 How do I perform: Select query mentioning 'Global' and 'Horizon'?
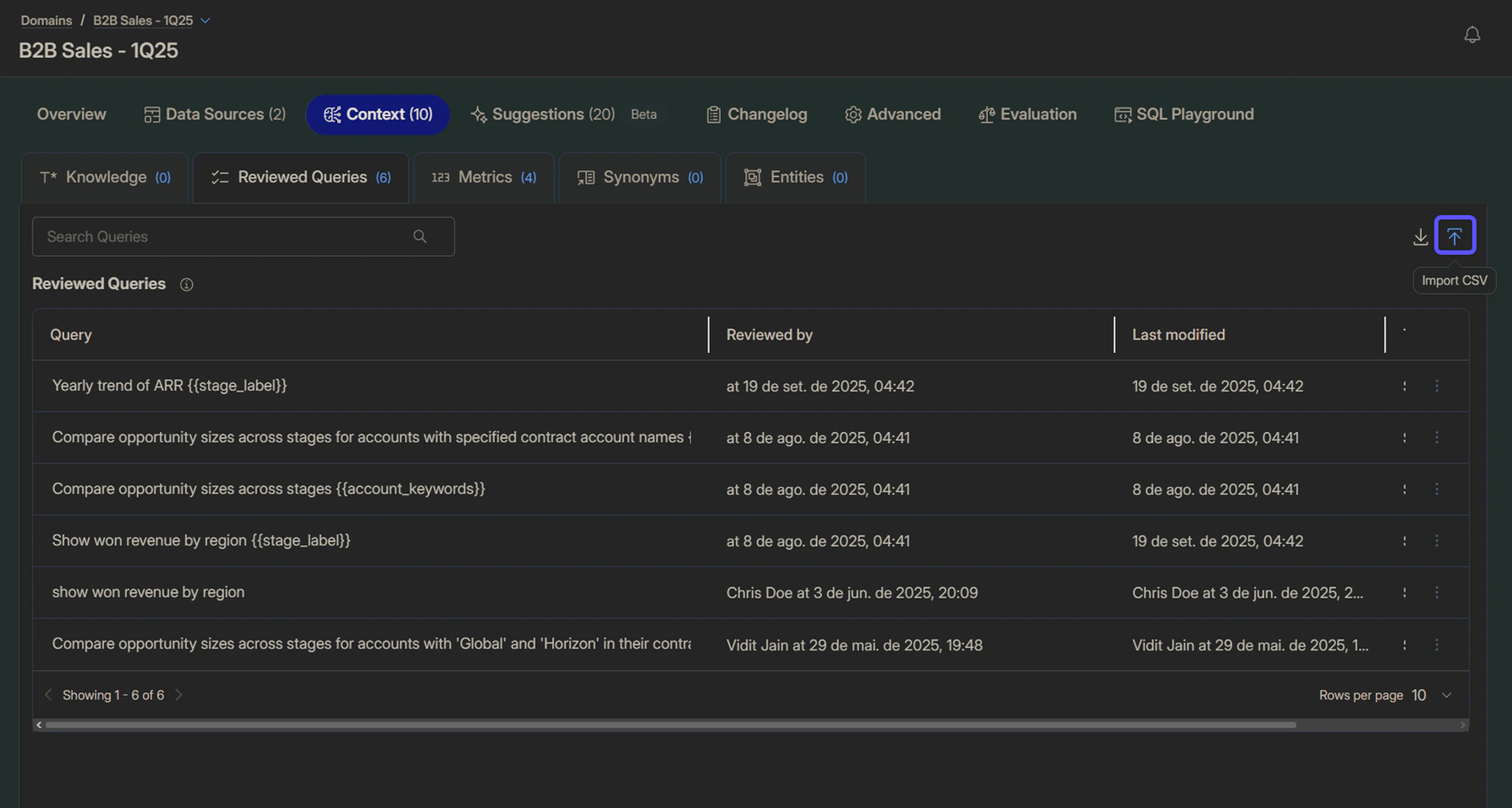point(371,644)
